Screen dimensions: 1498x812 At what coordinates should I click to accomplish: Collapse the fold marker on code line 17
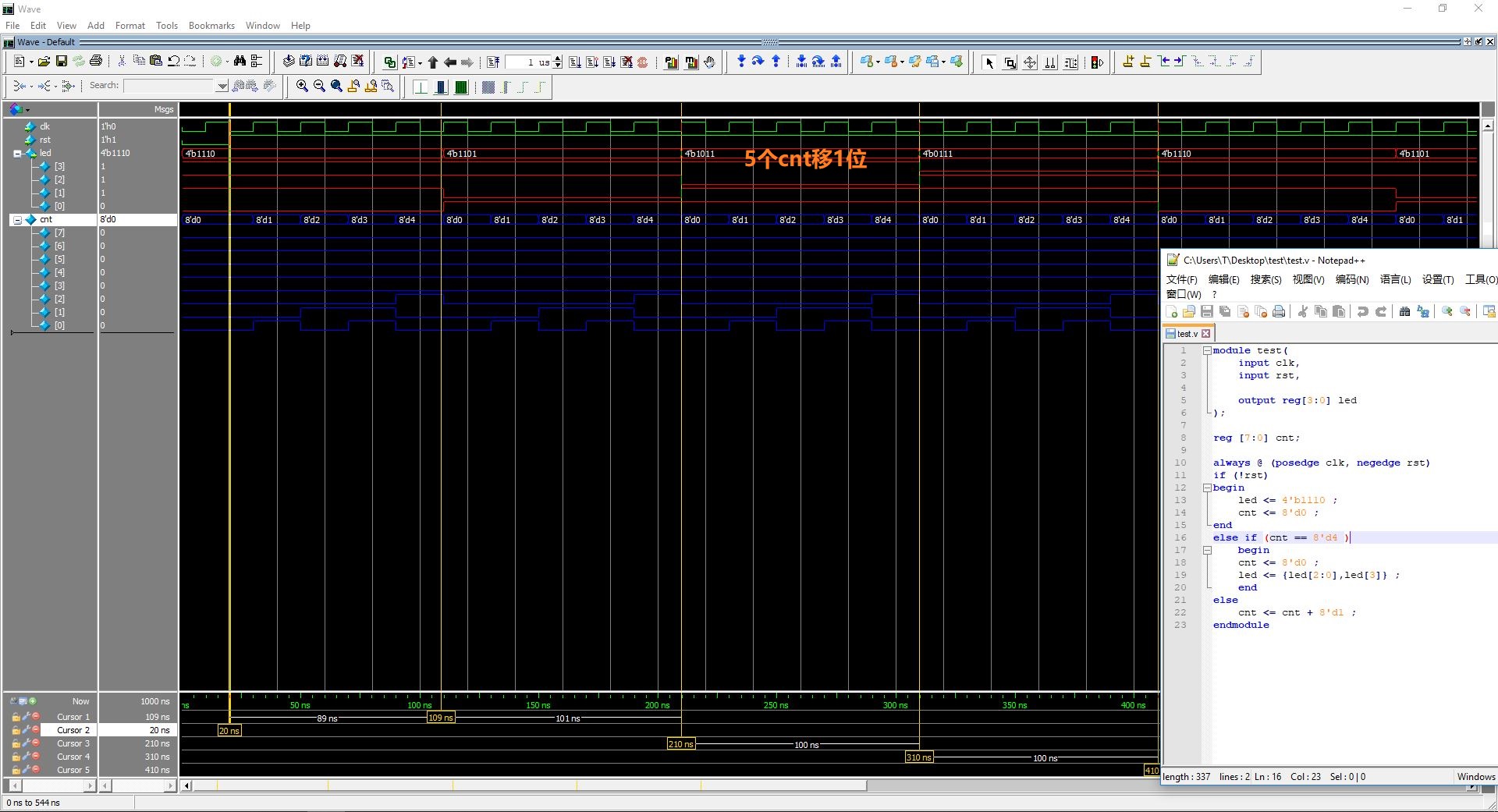[x=1207, y=551]
